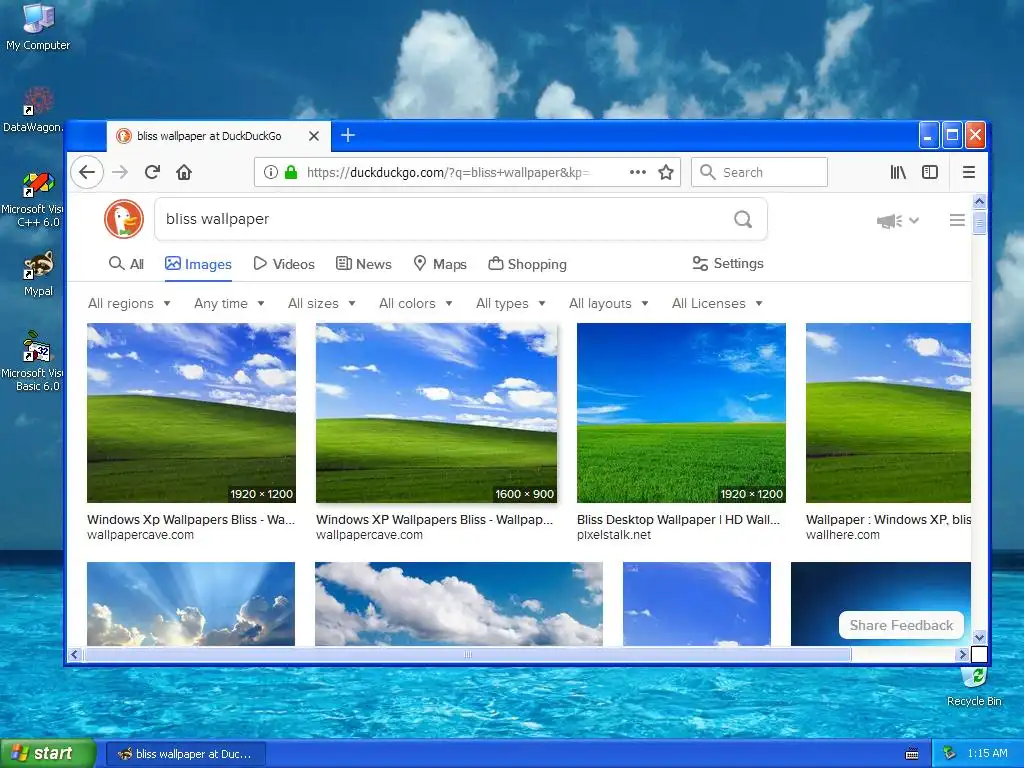Viewport: 1024px width, 768px height.
Task: Click the green padlock security icon
Action: (x=291, y=172)
